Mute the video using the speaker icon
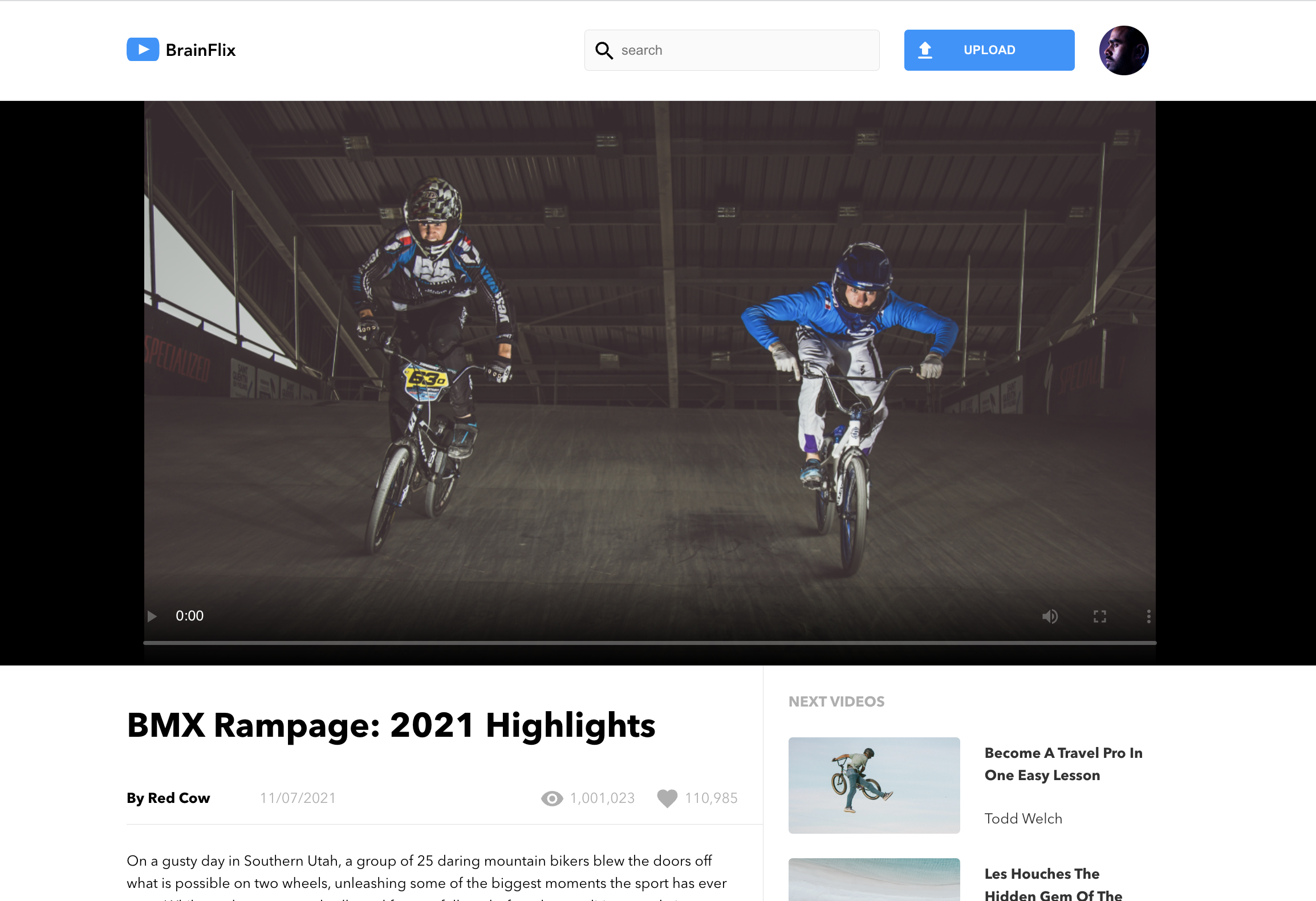1316x901 pixels. tap(1050, 616)
